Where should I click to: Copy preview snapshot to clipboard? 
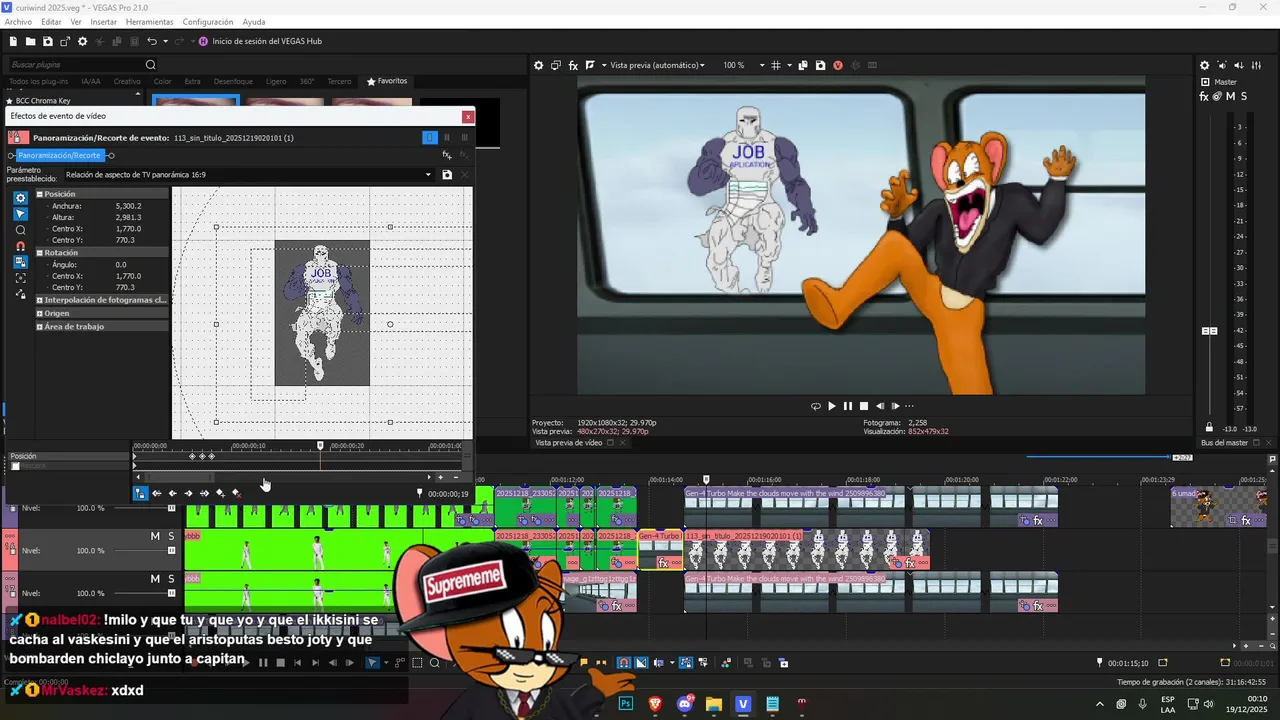(x=803, y=65)
